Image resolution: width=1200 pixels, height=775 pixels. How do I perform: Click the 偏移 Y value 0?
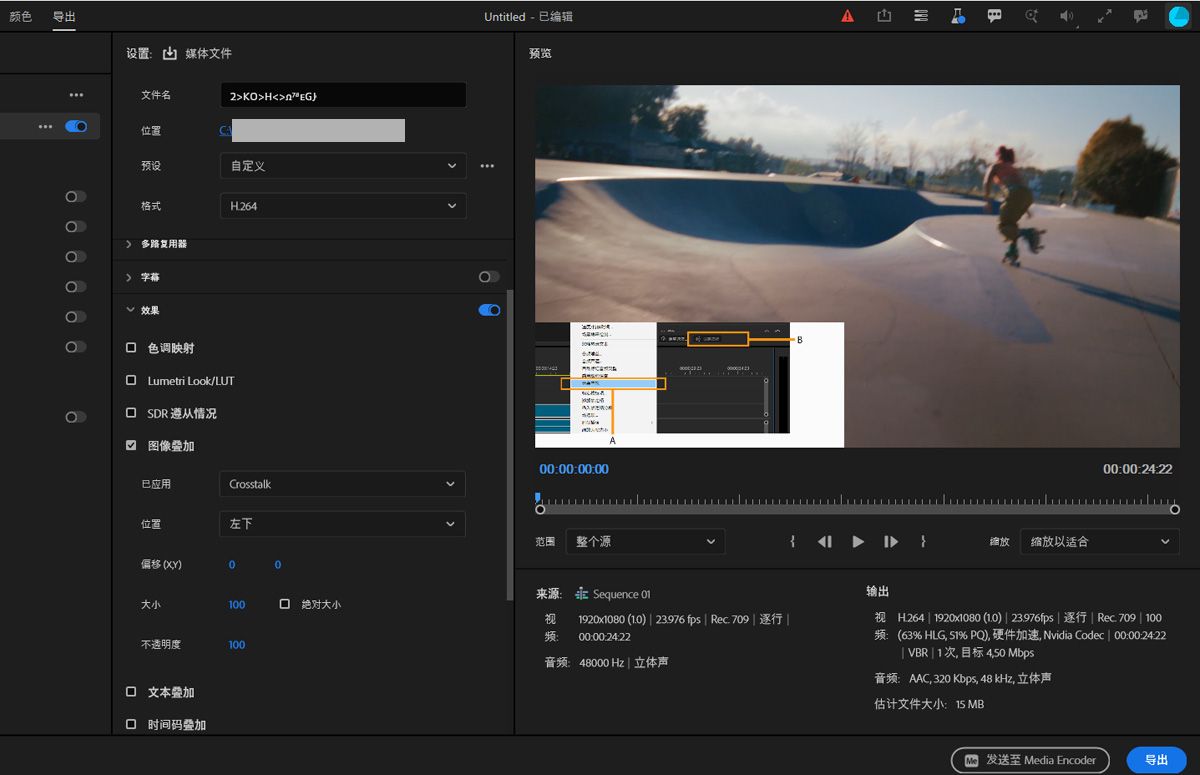click(x=278, y=565)
